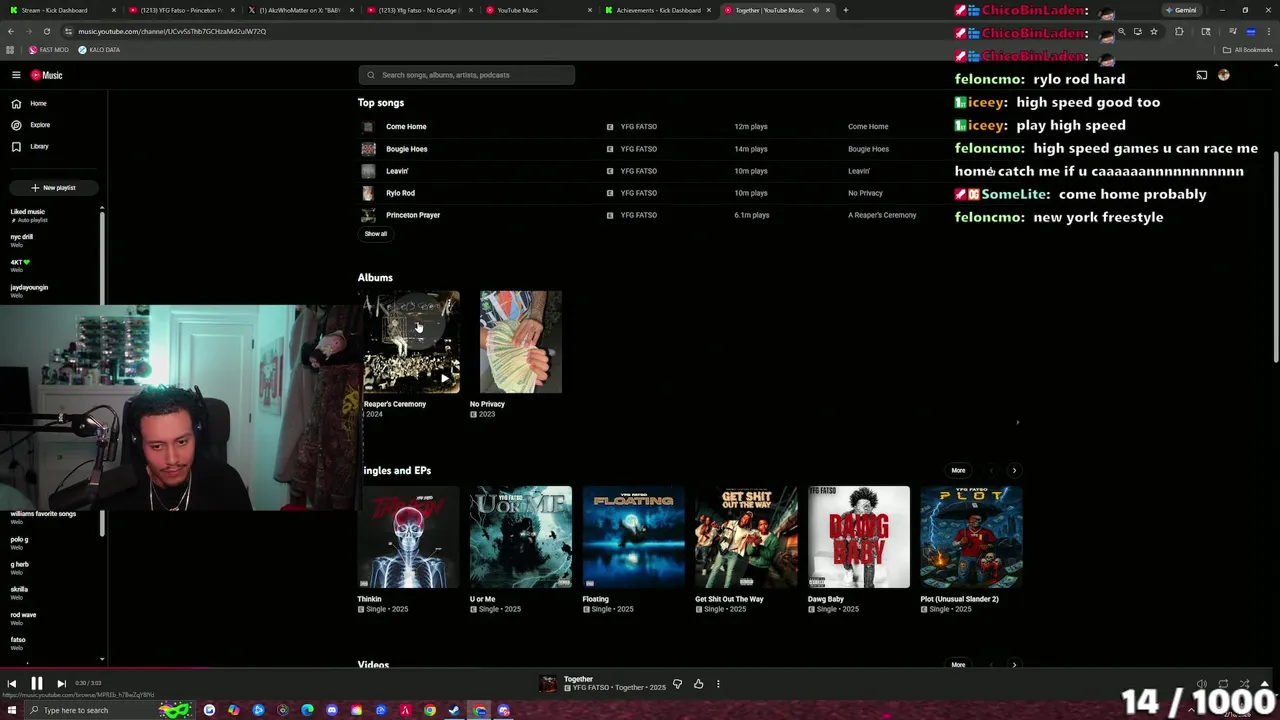Open the fatso playlist

click(18, 642)
